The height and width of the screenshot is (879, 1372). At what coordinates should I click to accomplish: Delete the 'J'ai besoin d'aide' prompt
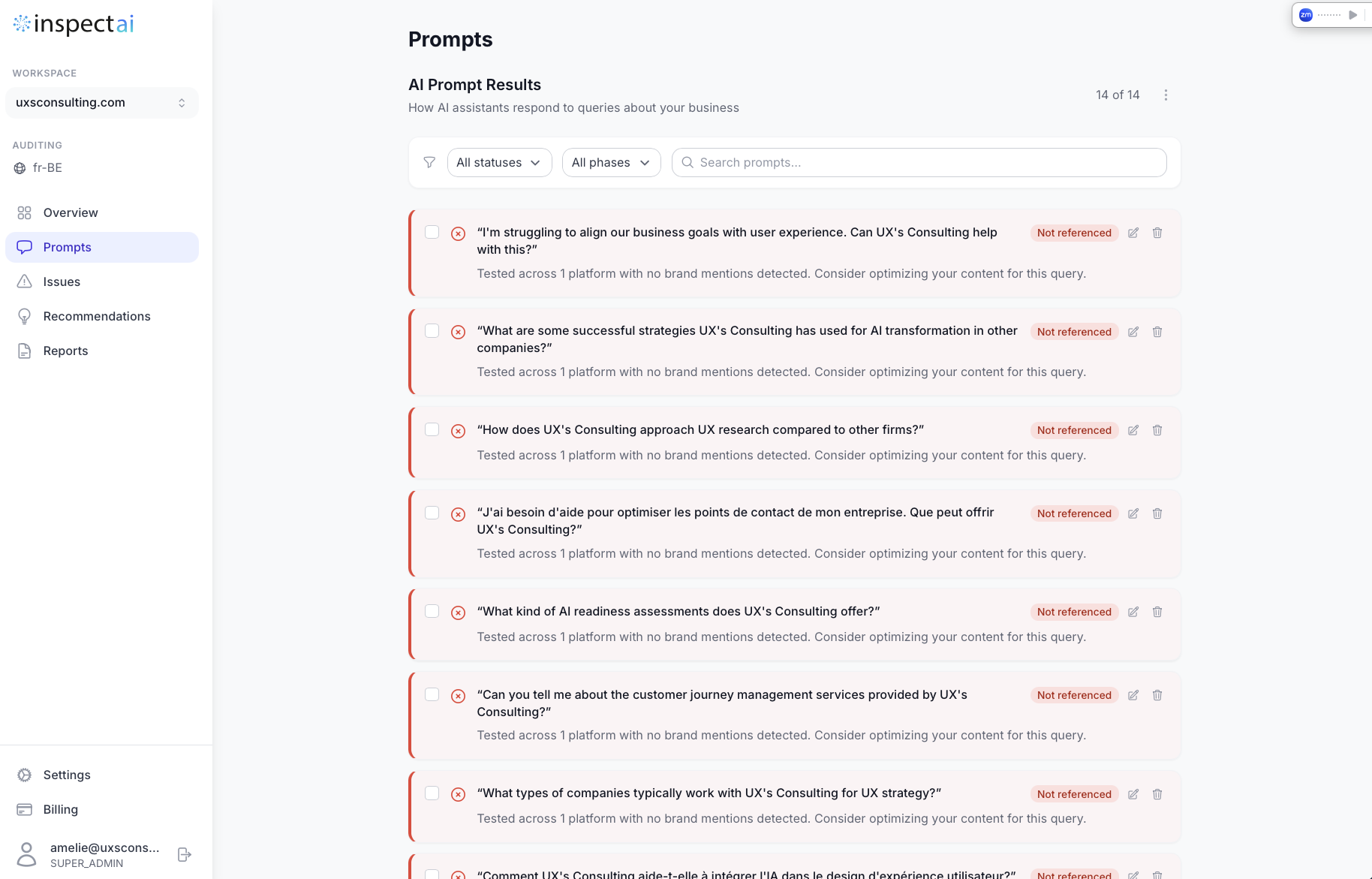pyautogui.click(x=1157, y=513)
